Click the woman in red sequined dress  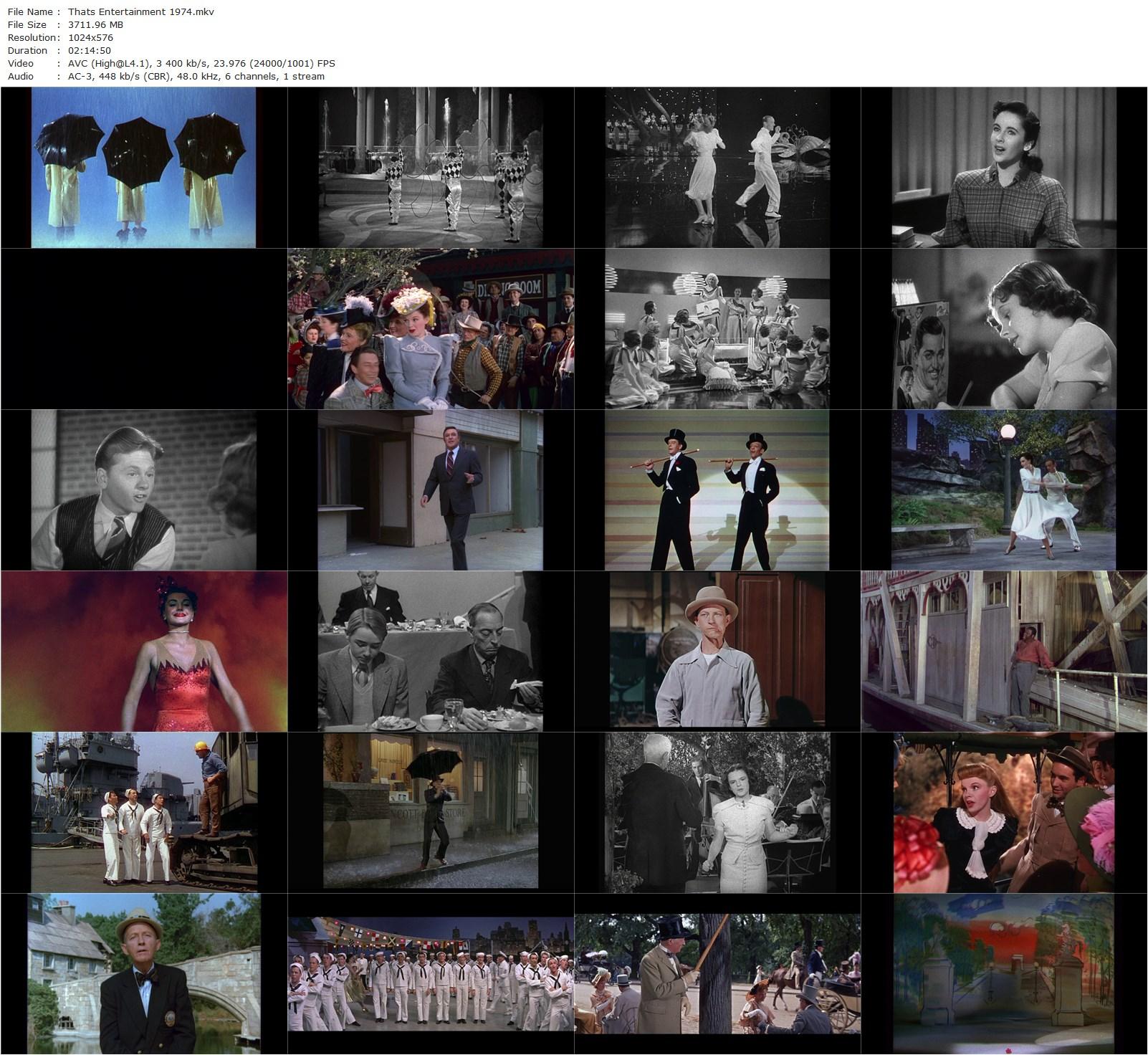pos(144,651)
